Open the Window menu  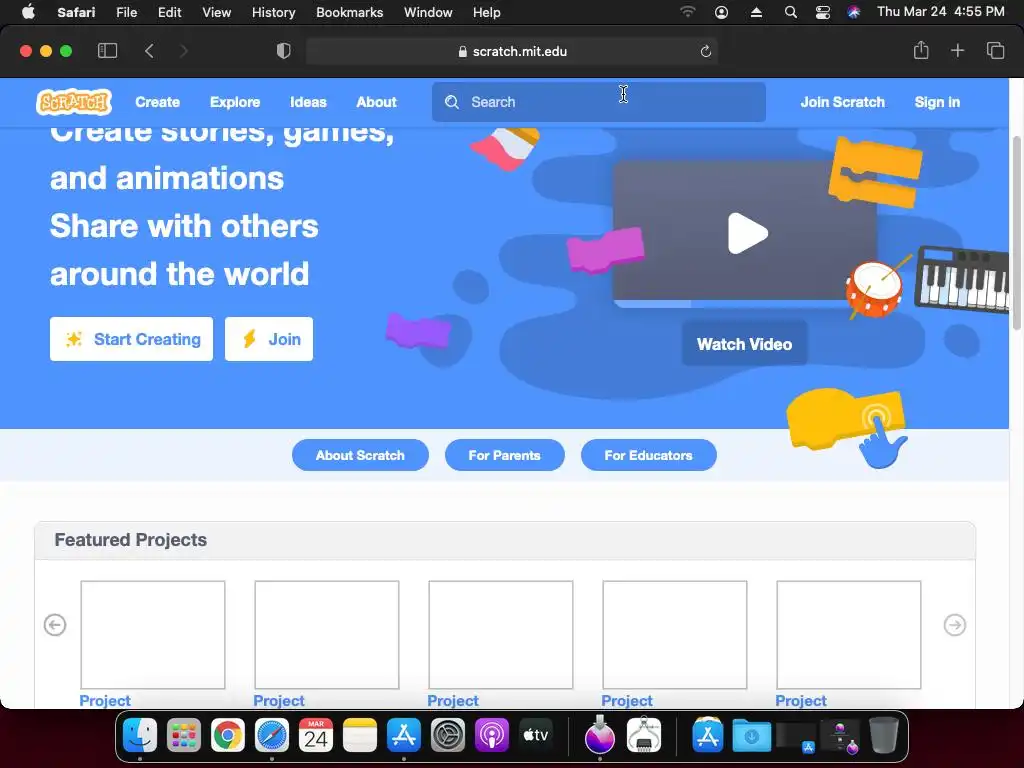coord(428,12)
